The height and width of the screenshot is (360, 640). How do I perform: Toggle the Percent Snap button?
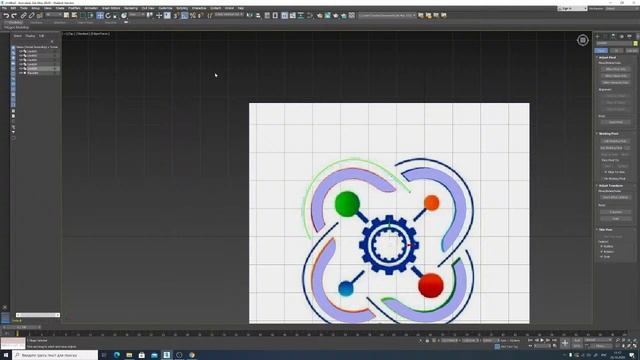tap(193, 16)
